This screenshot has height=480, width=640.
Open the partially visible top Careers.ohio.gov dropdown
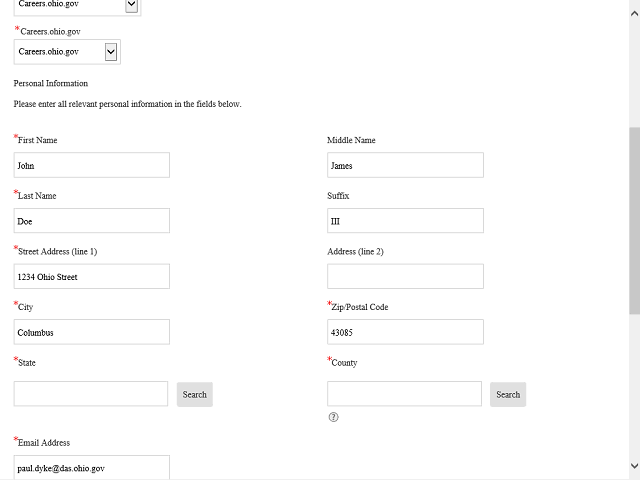coord(78,7)
